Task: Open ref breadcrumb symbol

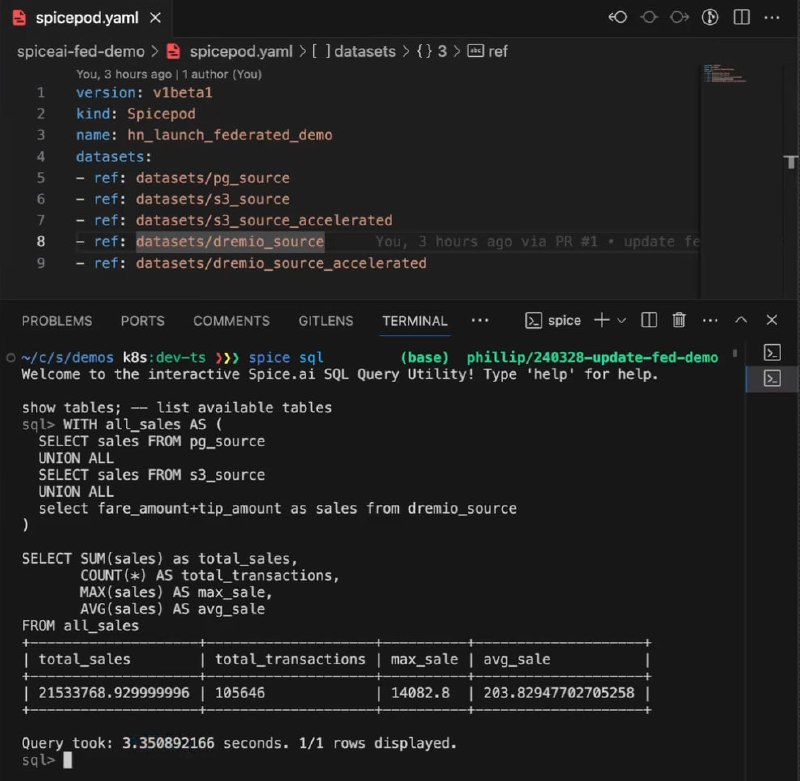Action: click(497, 51)
